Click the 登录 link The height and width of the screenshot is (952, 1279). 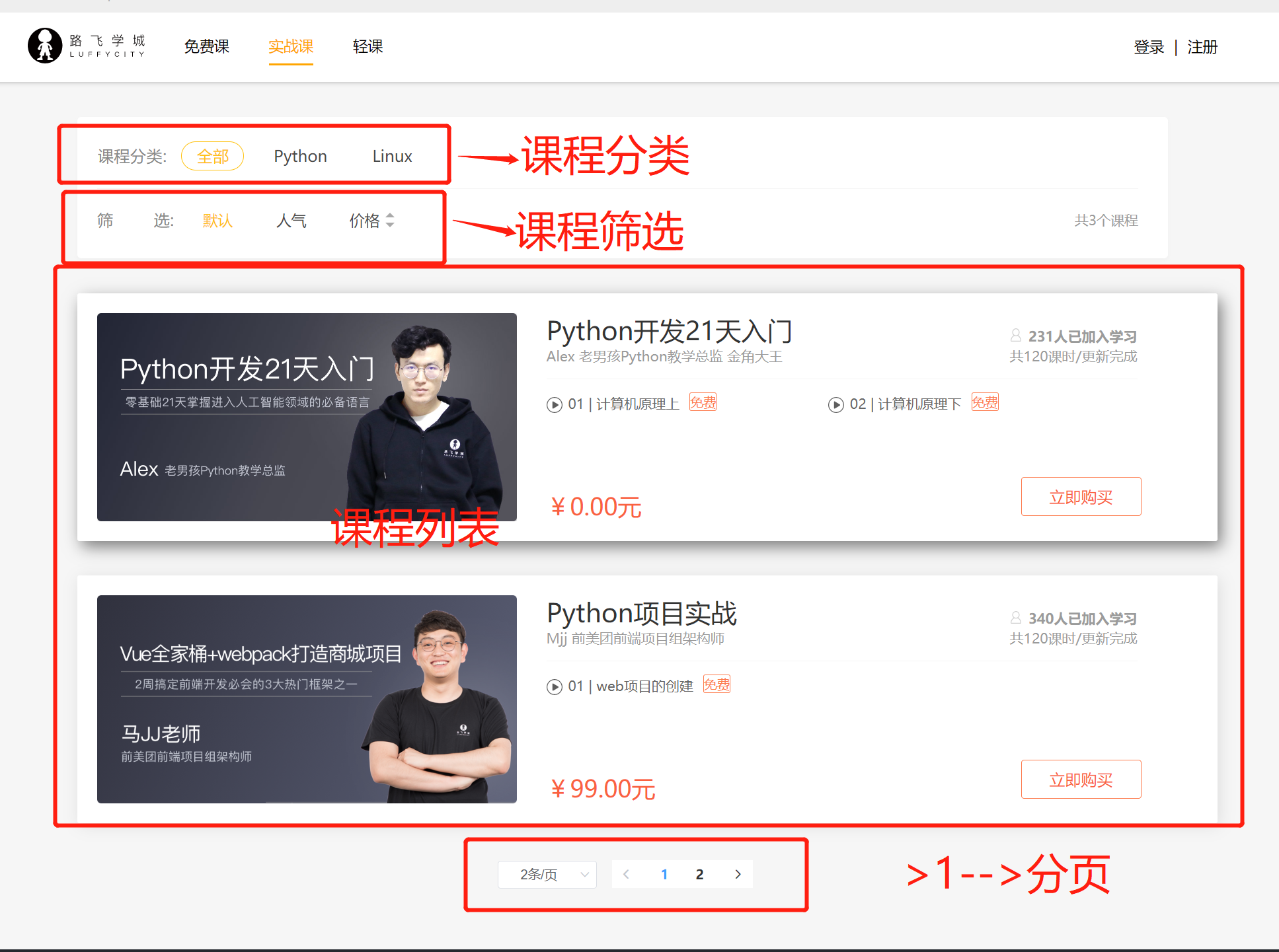(x=1149, y=47)
